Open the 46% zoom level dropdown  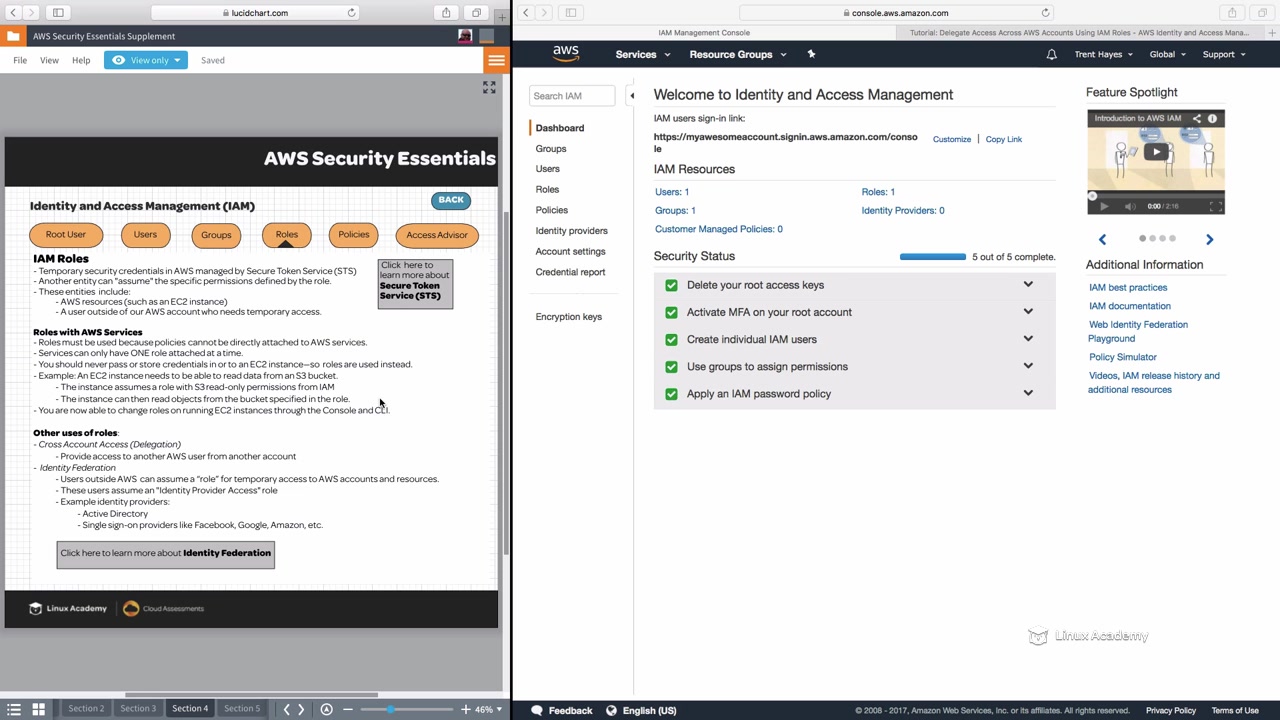click(x=488, y=709)
